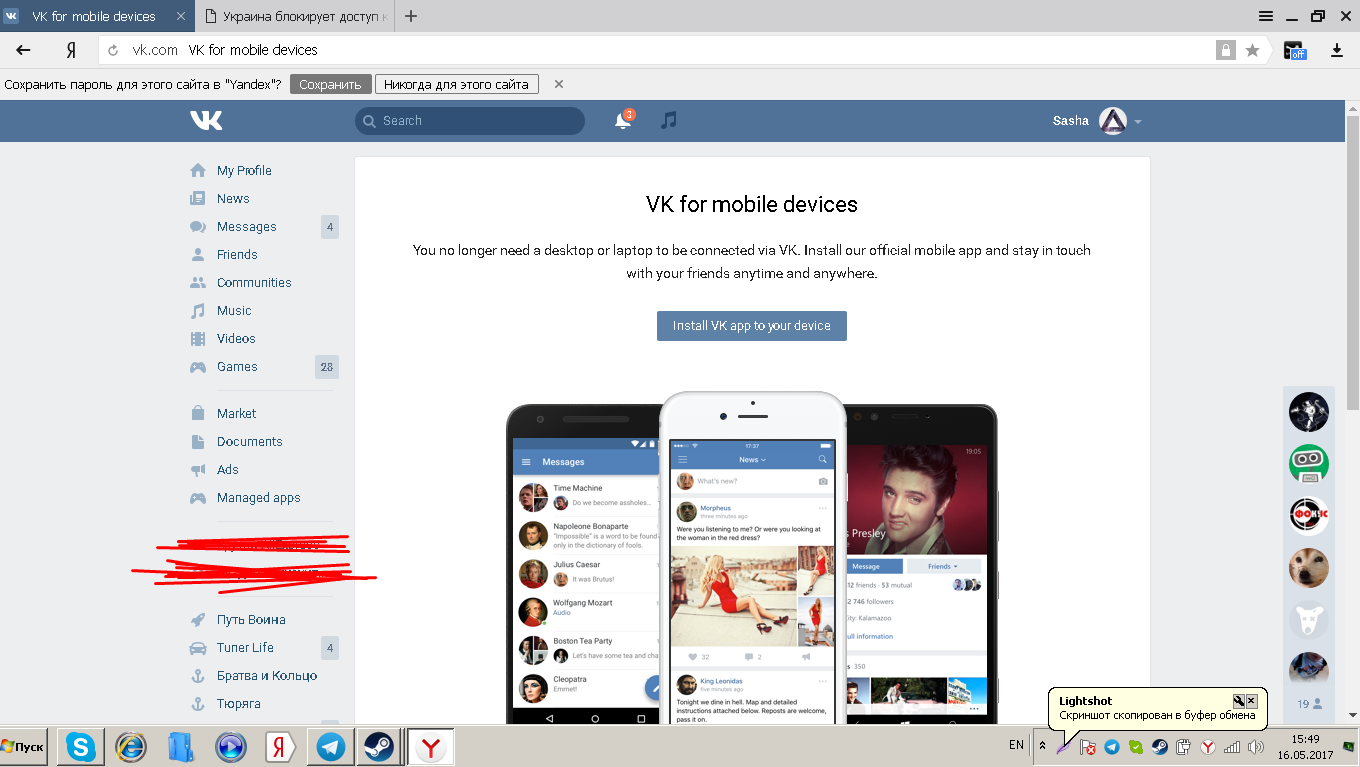Viewport: 1360px width, 767px height.
Task: Click the EN language indicator
Action: point(1016,745)
